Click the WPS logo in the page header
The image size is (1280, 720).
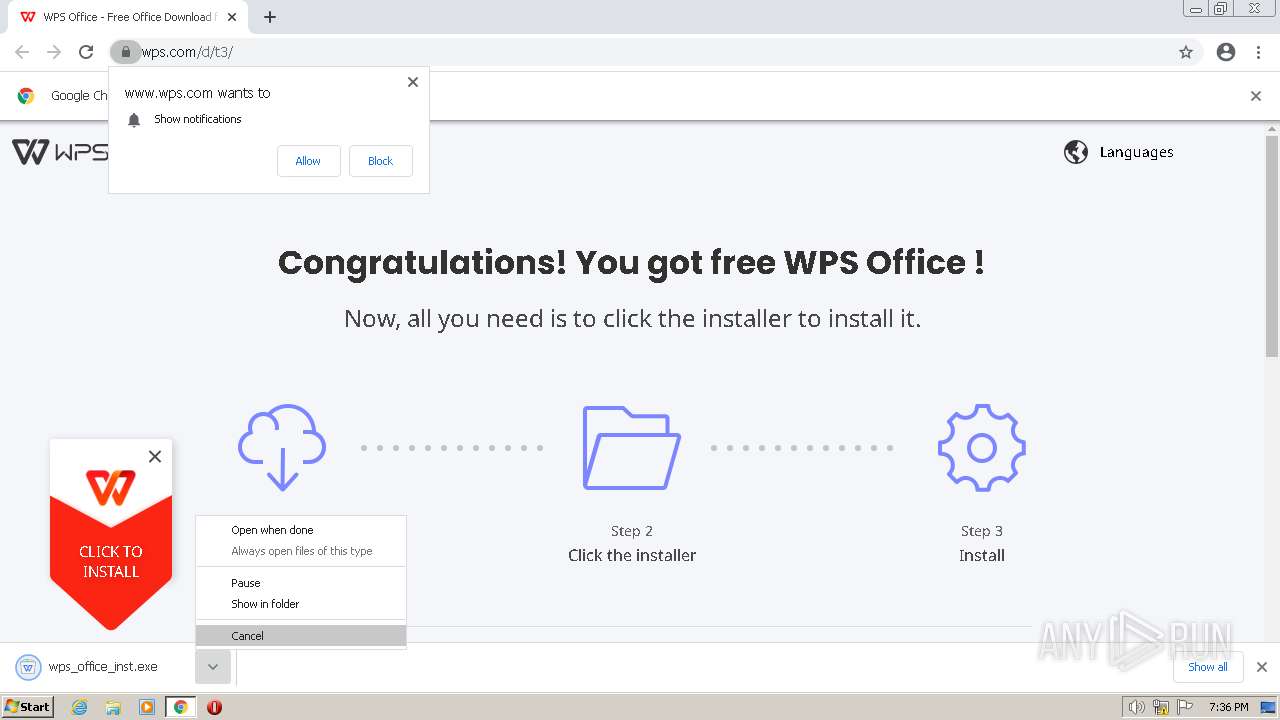click(60, 152)
